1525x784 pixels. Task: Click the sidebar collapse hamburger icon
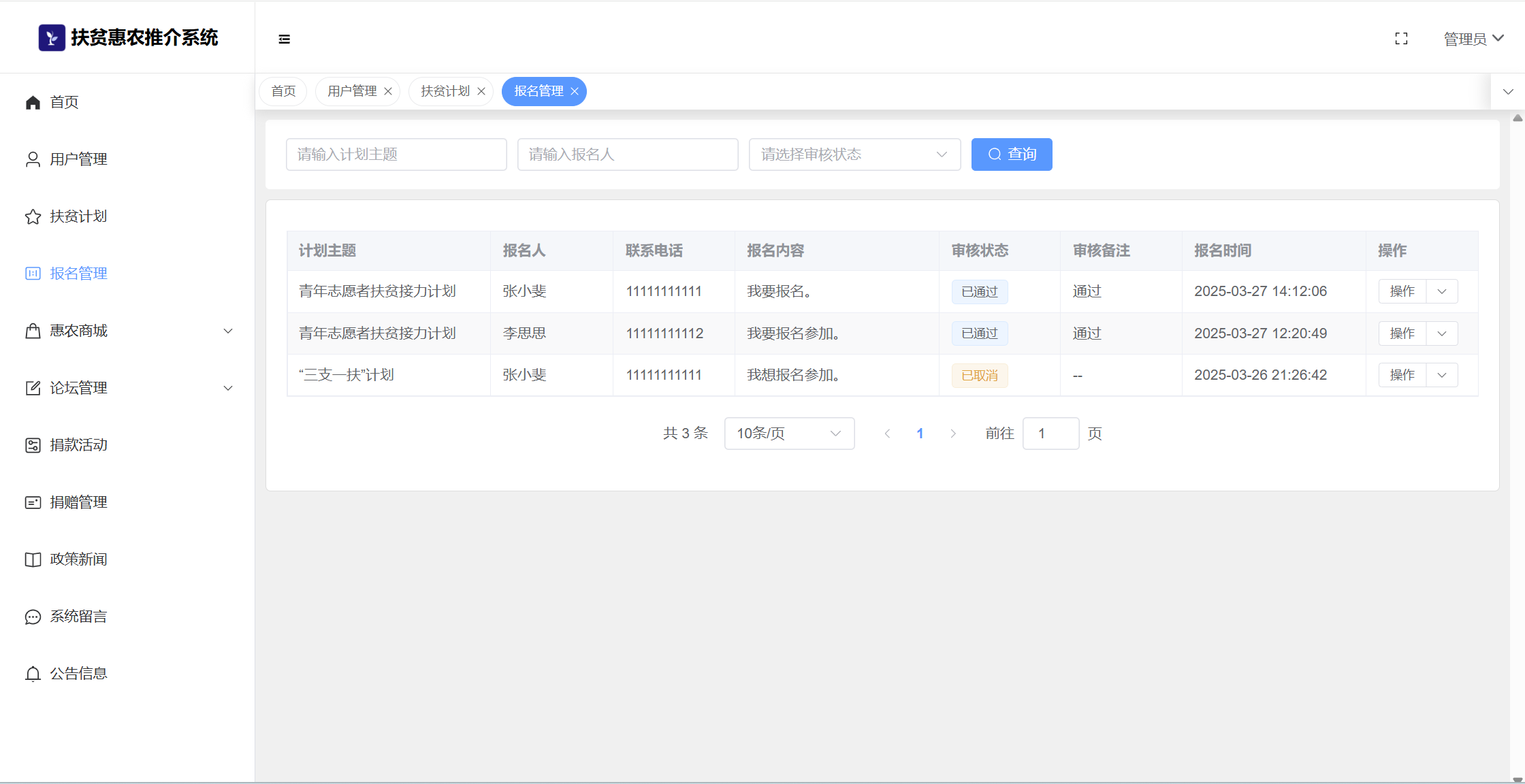285,39
